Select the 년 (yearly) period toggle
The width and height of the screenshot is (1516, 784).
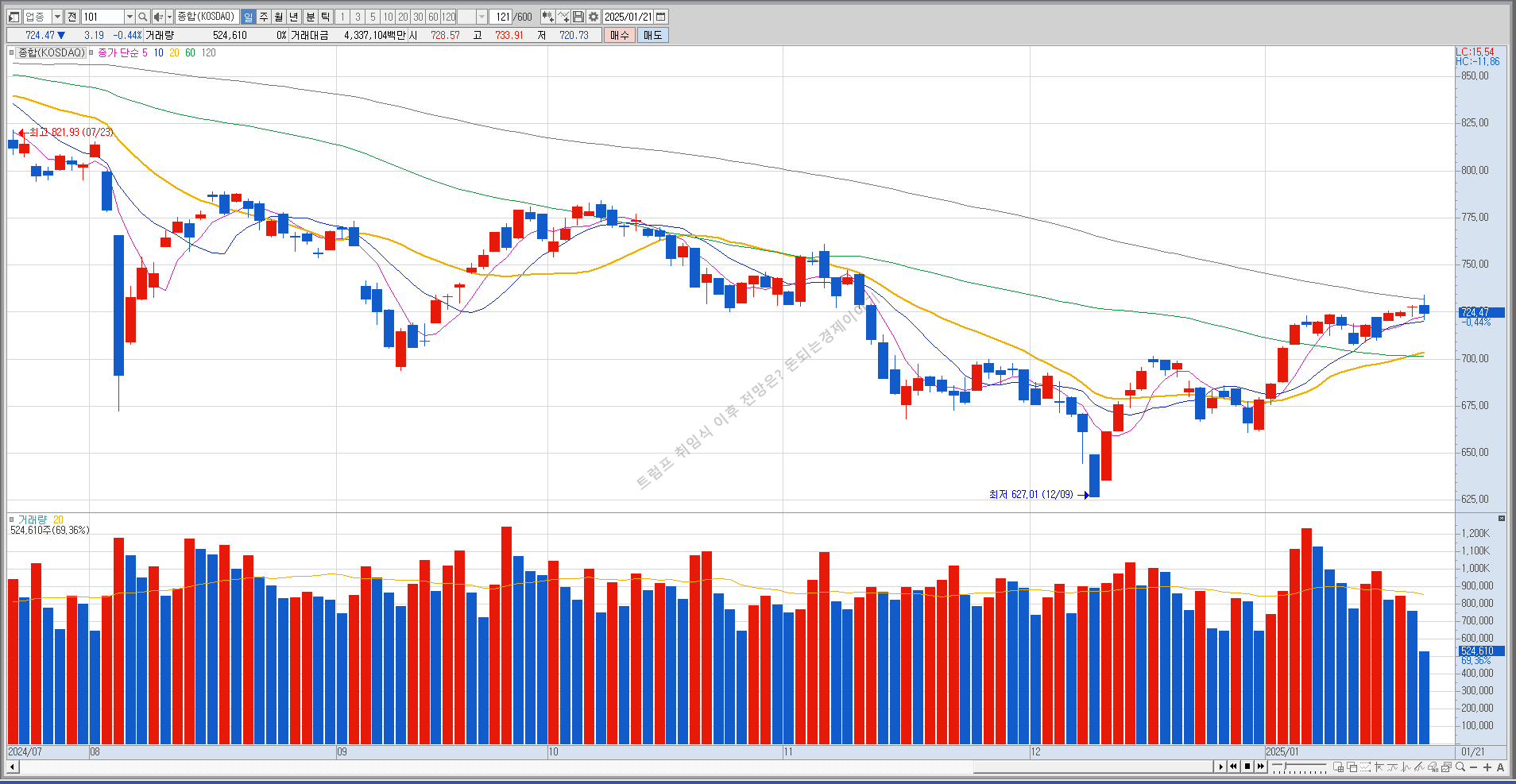pos(294,17)
